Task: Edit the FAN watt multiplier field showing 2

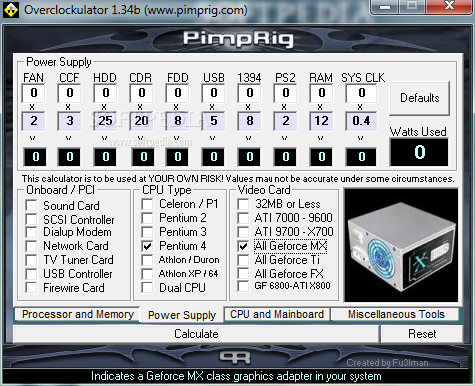Action: pos(34,121)
